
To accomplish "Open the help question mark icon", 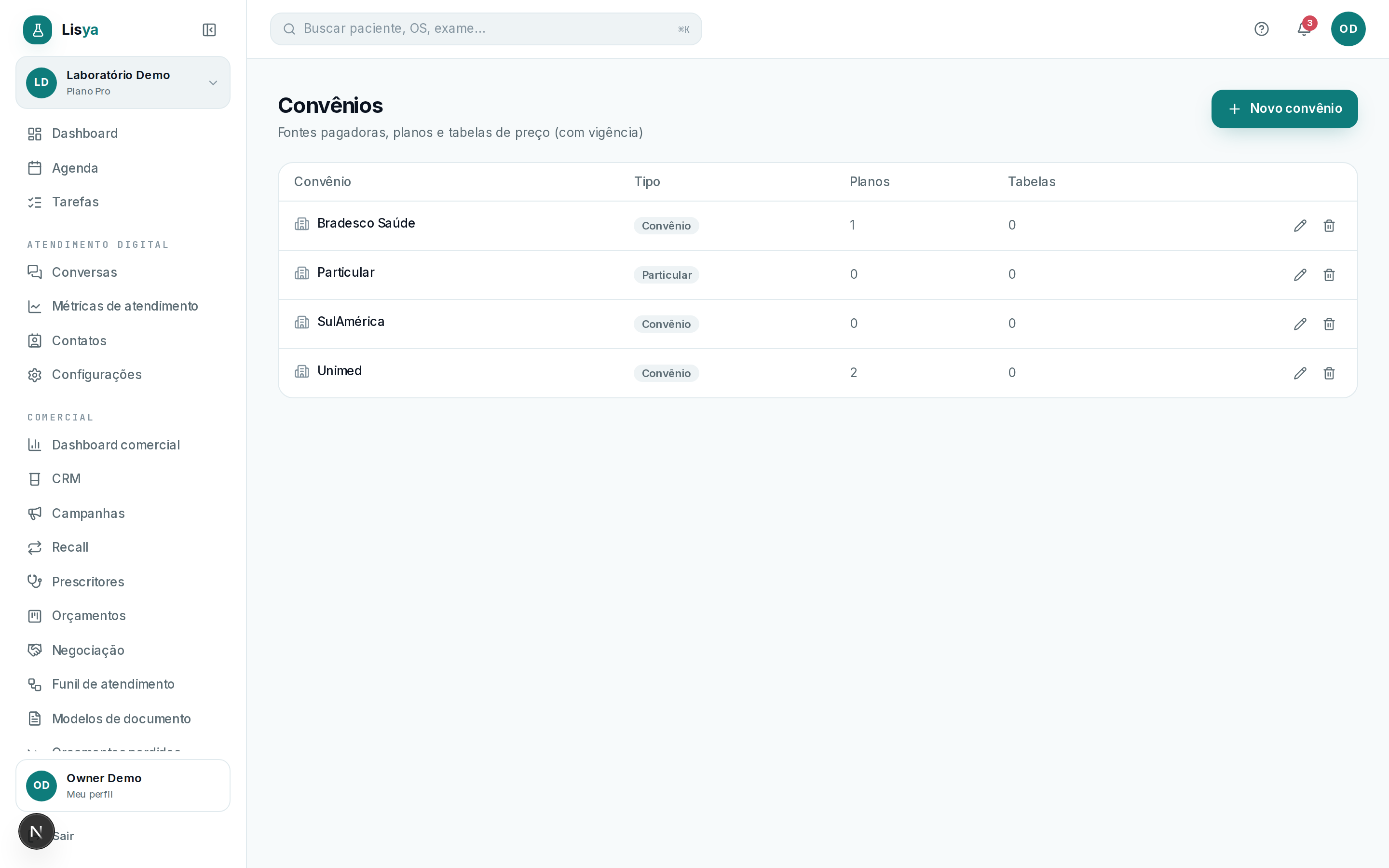I will coord(1261,29).
